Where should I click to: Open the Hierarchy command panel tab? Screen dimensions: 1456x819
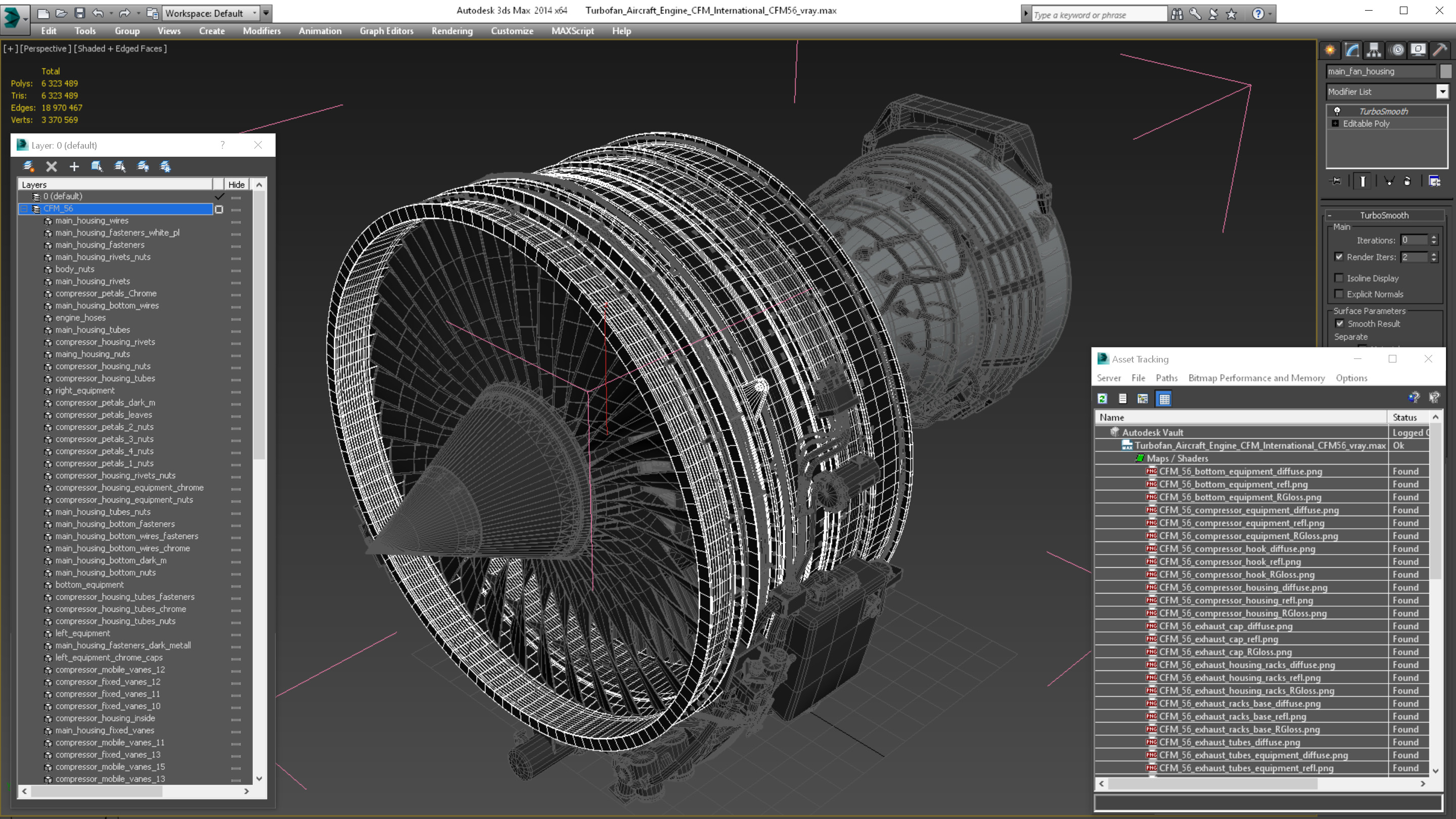pos(1374,51)
